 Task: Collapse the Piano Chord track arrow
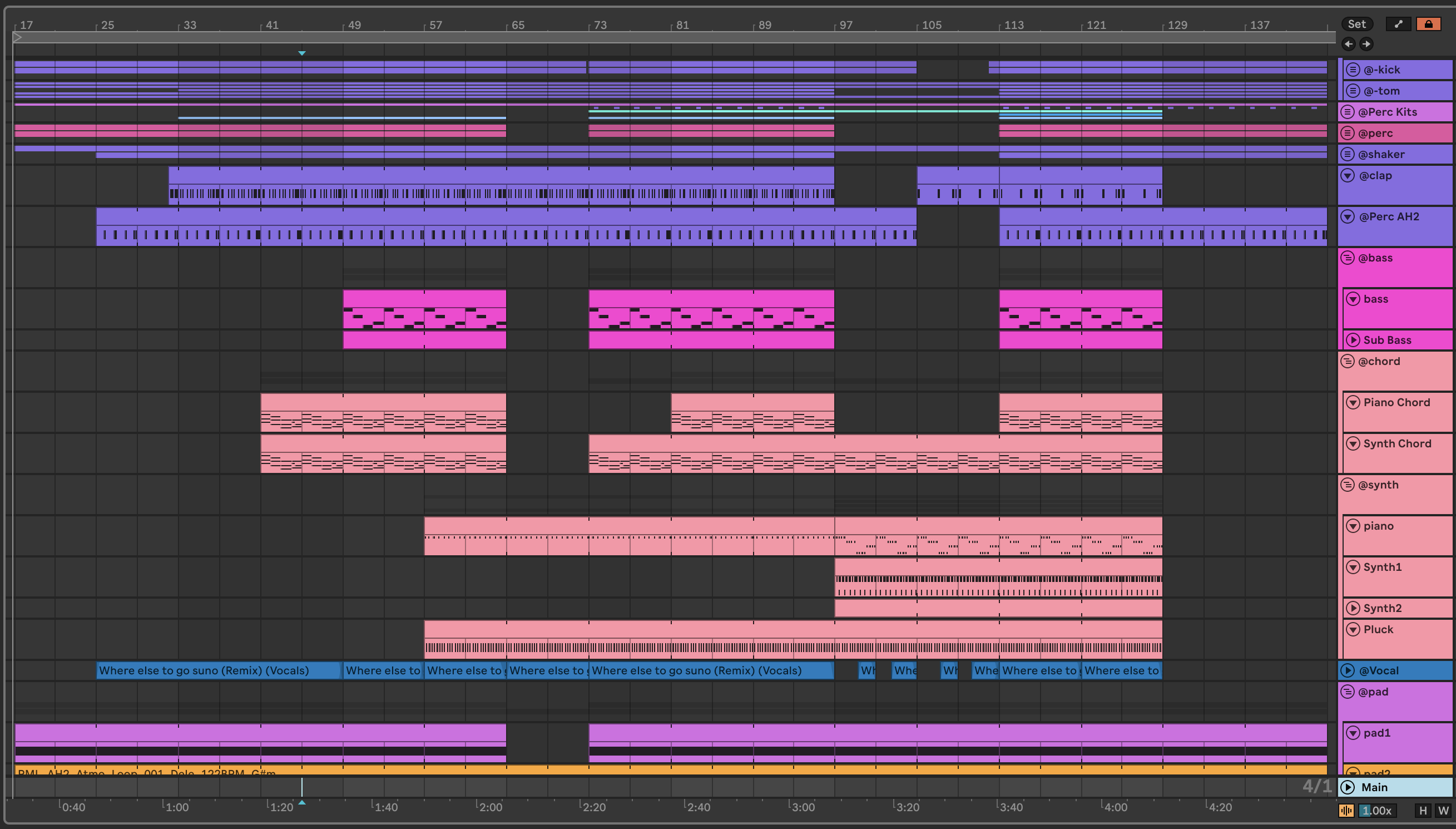coord(1353,403)
